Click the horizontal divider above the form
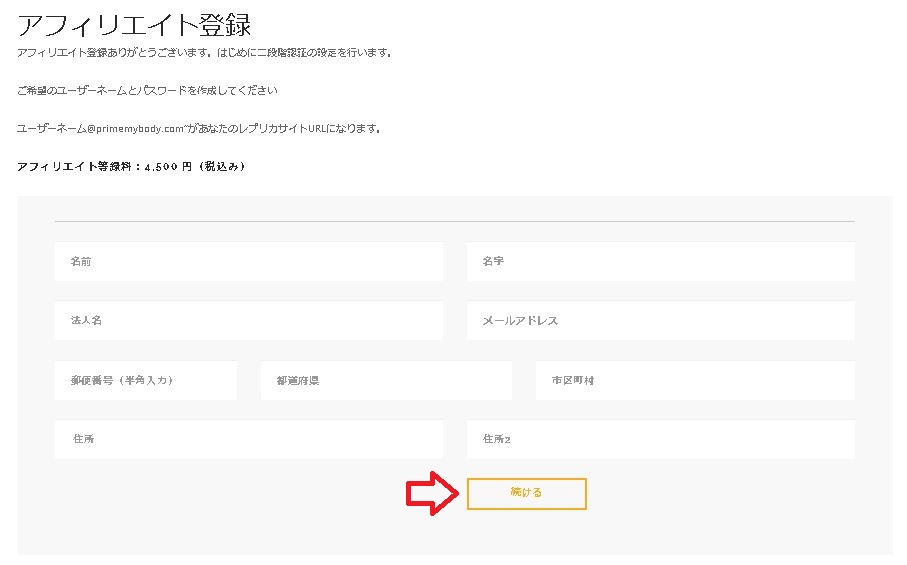The height and width of the screenshot is (565, 907). pos(454,220)
